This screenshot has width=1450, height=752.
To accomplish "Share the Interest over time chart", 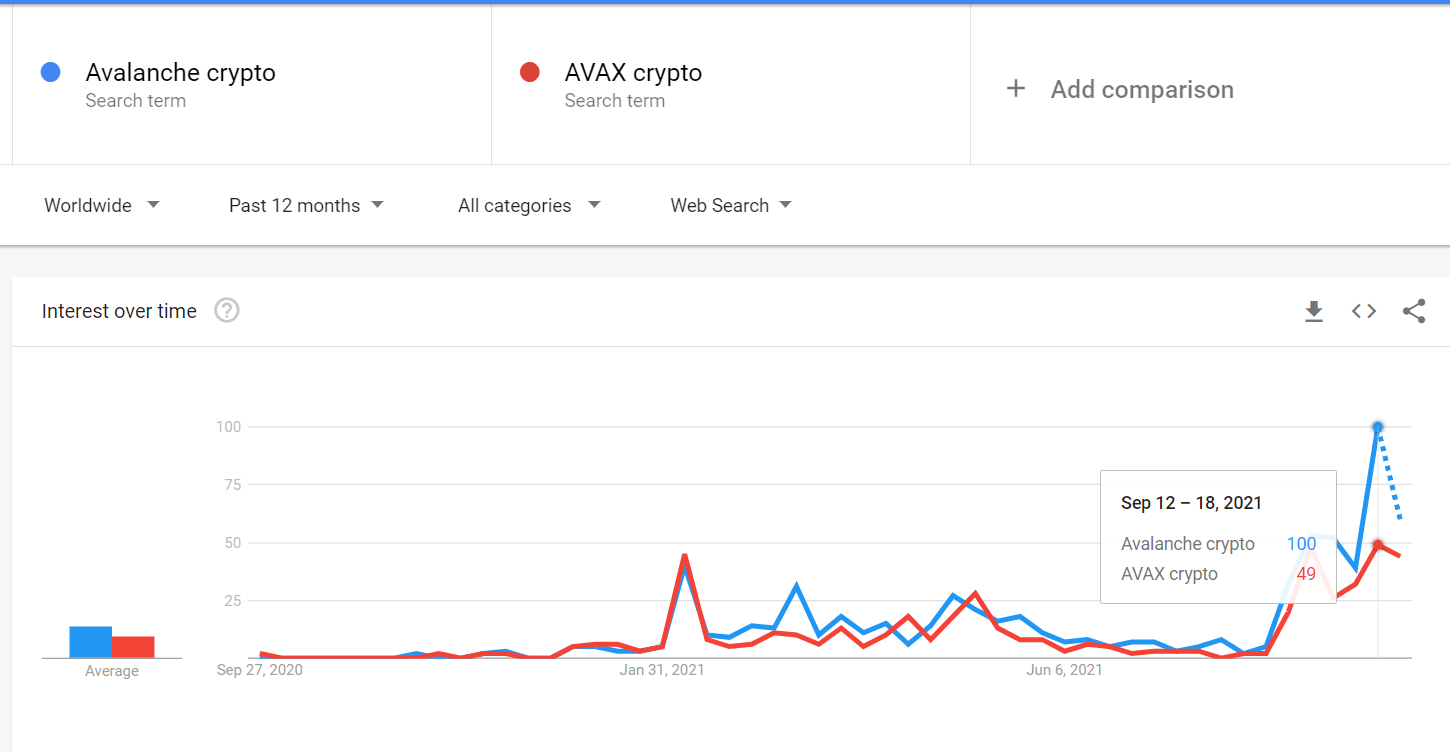I will [x=1414, y=312].
